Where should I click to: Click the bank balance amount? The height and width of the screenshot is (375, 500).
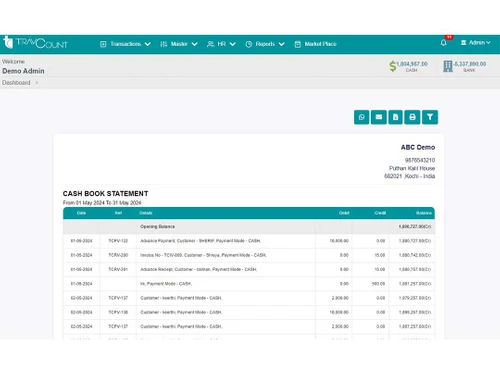(x=470, y=64)
